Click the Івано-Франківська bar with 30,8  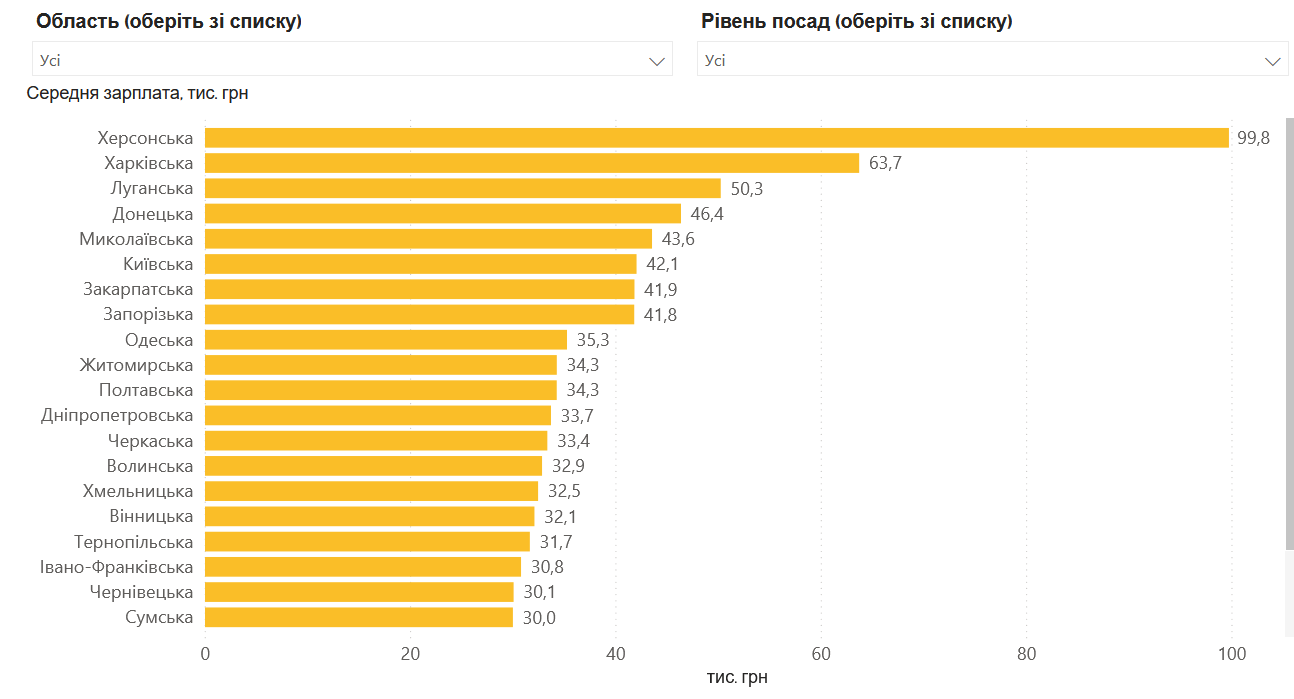pyautogui.click(x=363, y=567)
